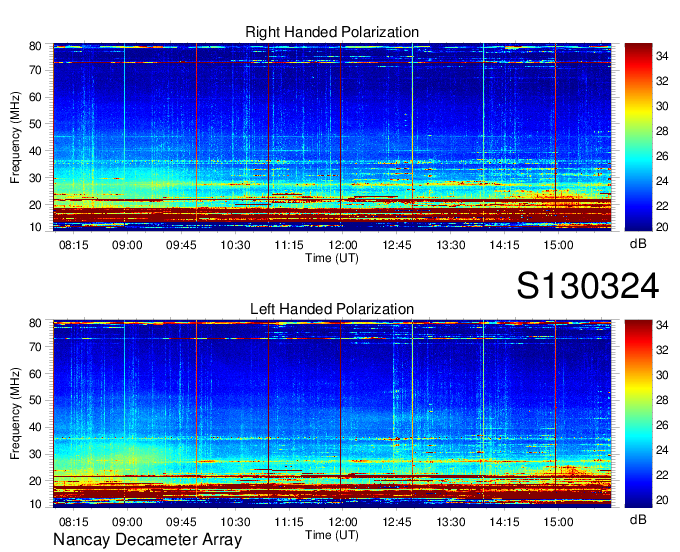680x552 pixels.
Task: Click the 50 MHz label on the top plot
Action: click(35, 124)
